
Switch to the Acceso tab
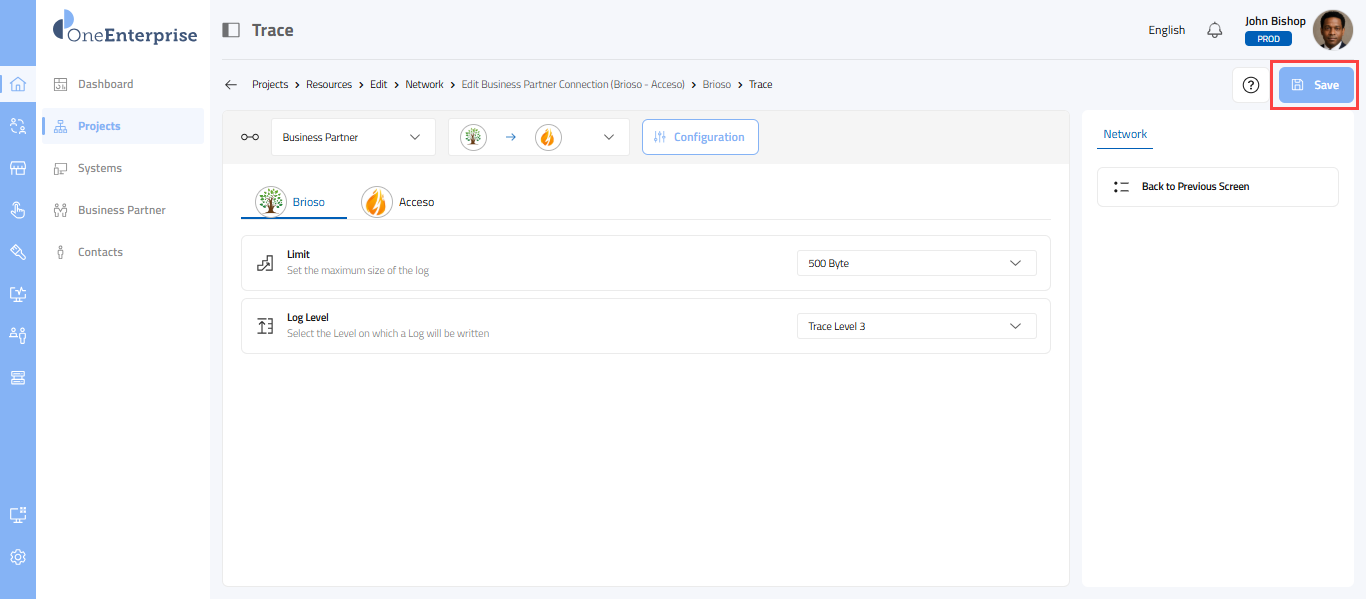point(398,202)
